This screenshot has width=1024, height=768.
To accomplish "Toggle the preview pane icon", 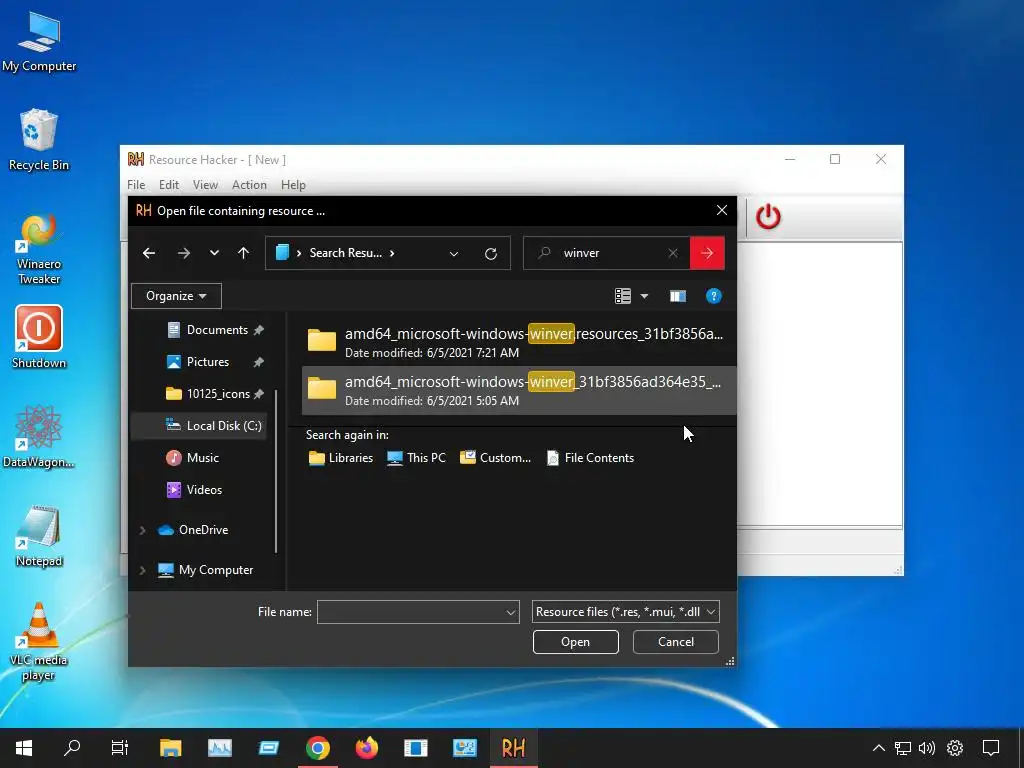I will [678, 296].
